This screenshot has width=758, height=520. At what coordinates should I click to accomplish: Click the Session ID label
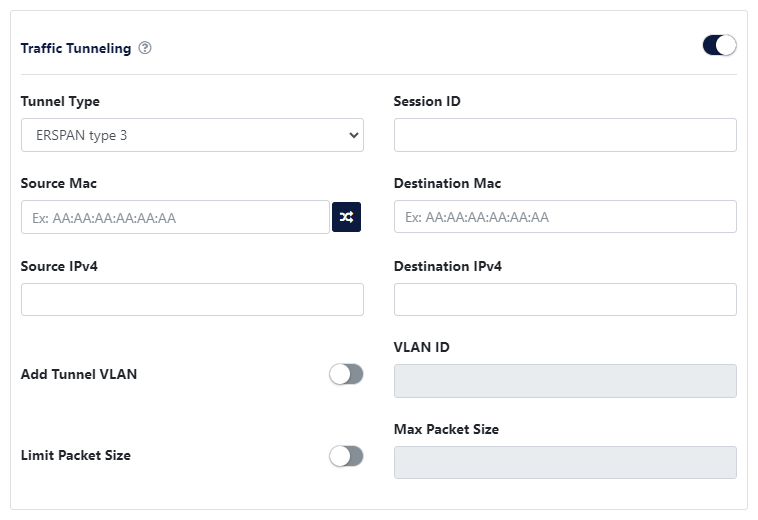tap(427, 101)
